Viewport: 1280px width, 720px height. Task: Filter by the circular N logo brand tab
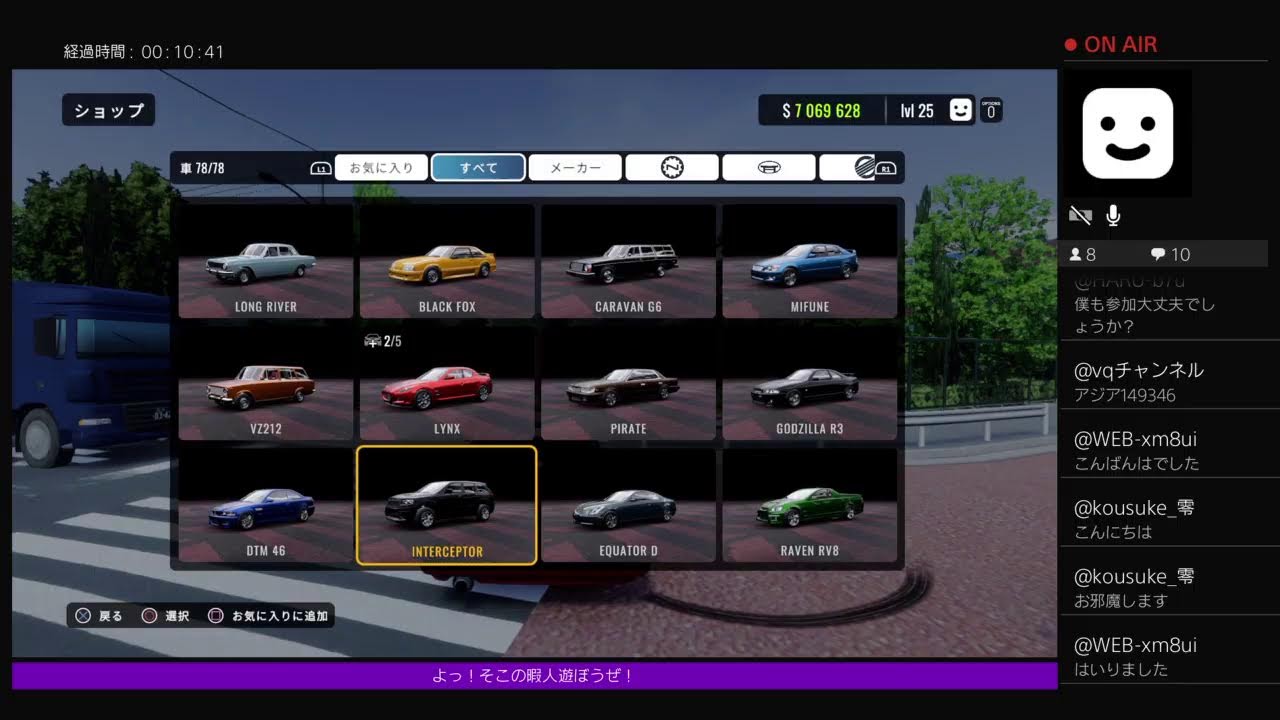[x=672, y=167]
